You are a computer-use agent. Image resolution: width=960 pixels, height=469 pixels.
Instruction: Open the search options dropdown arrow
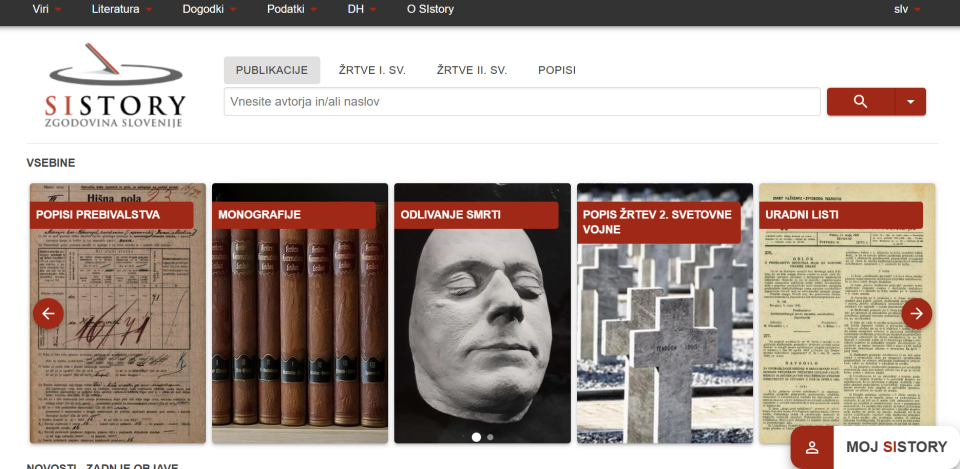point(910,102)
